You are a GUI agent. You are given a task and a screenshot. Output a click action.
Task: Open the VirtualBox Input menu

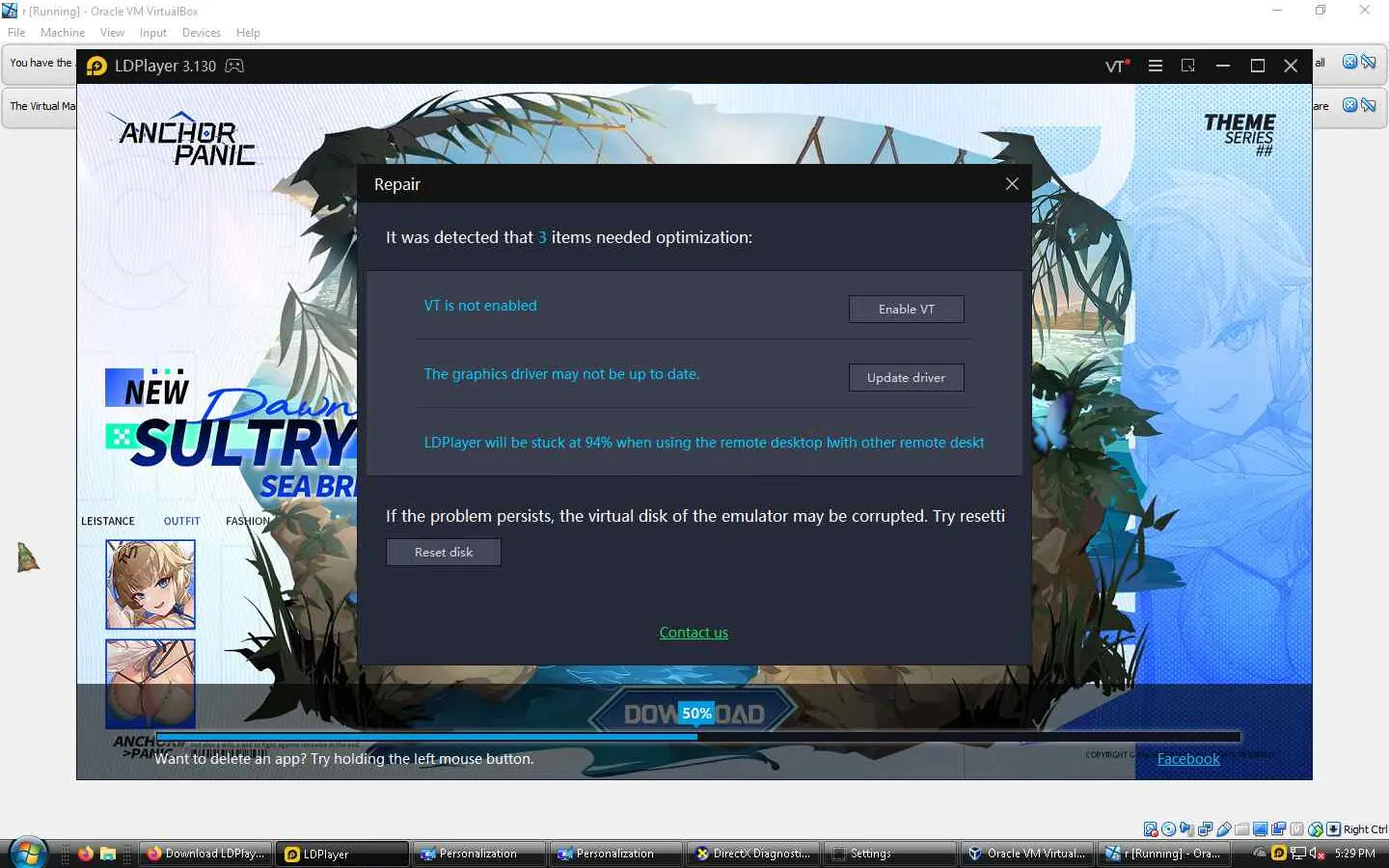153,33
